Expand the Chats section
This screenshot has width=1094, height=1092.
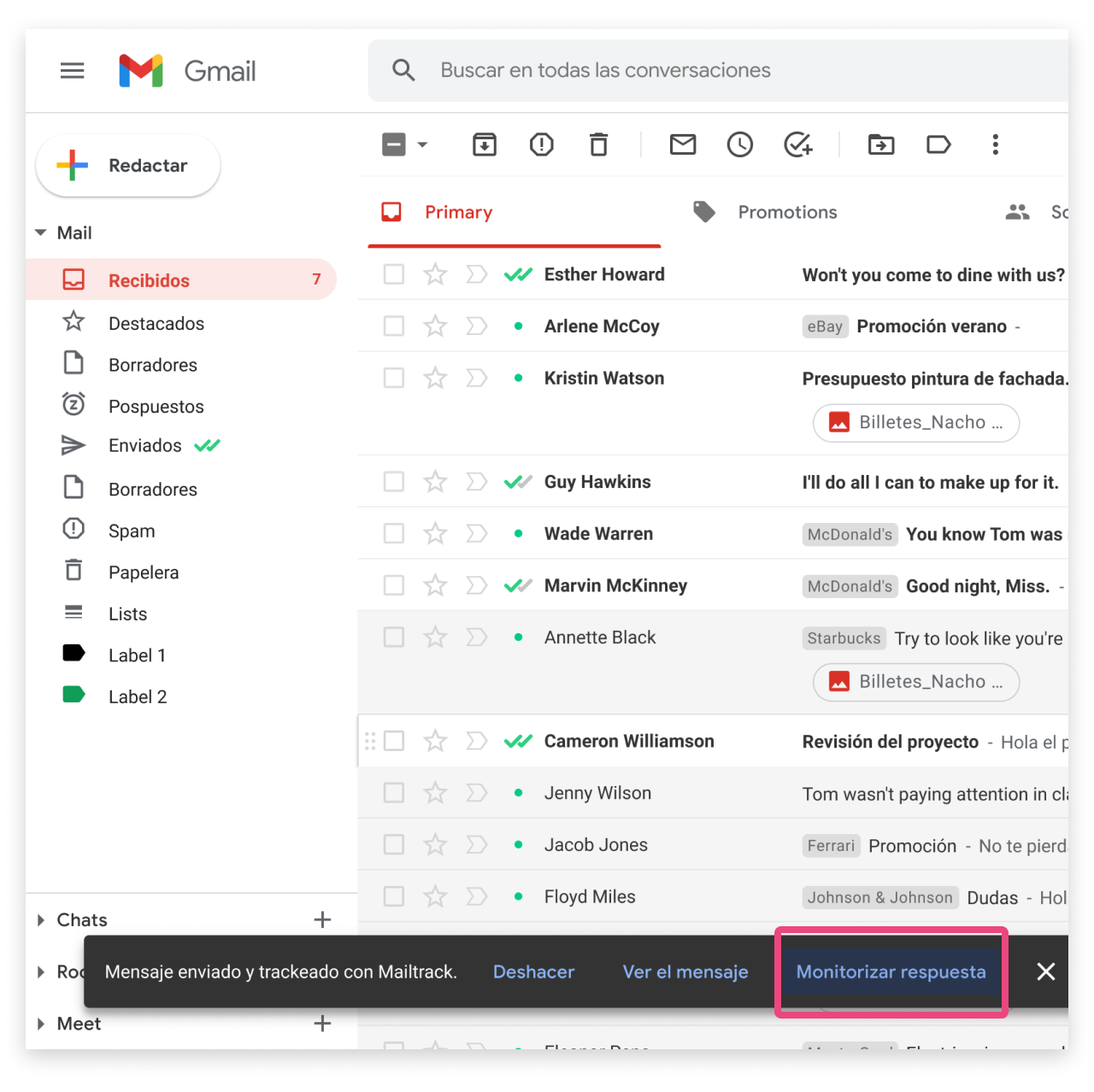pyautogui.click(x=41, y=920)
